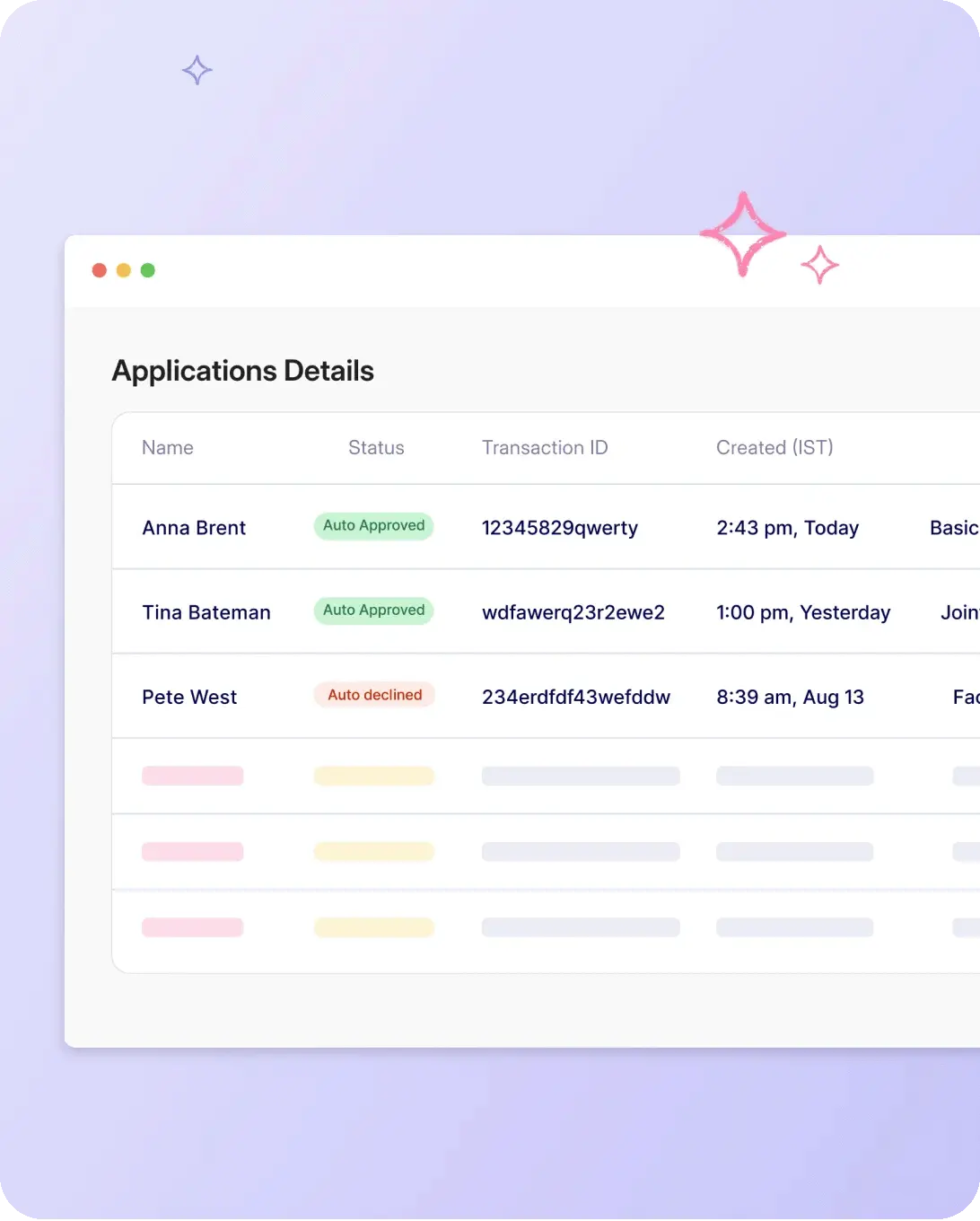The image size is (980, 1221).
Task: Click the Auto Approved badge for Anna Brent
Action: click(x=373, y=525)
